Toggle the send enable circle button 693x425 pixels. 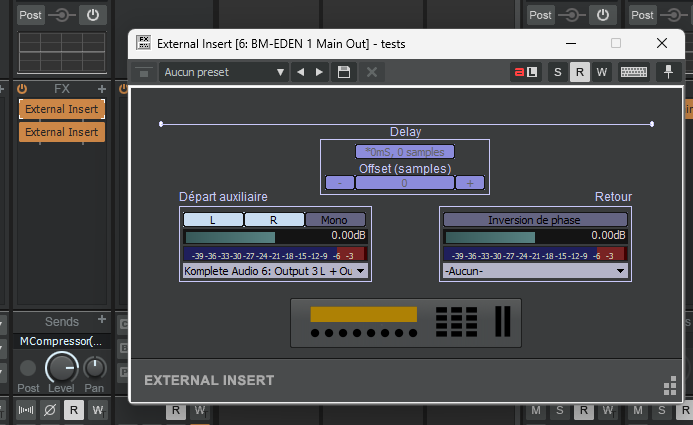click(28, 368)
